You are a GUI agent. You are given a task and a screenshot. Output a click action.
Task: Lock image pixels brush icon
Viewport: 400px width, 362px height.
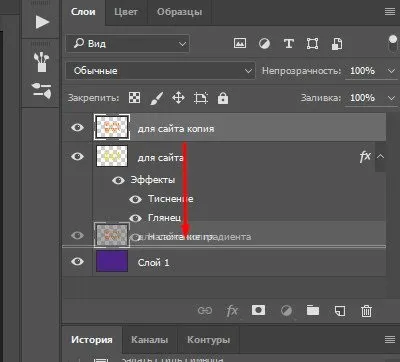pyautogui.click(x=156, y=98)
